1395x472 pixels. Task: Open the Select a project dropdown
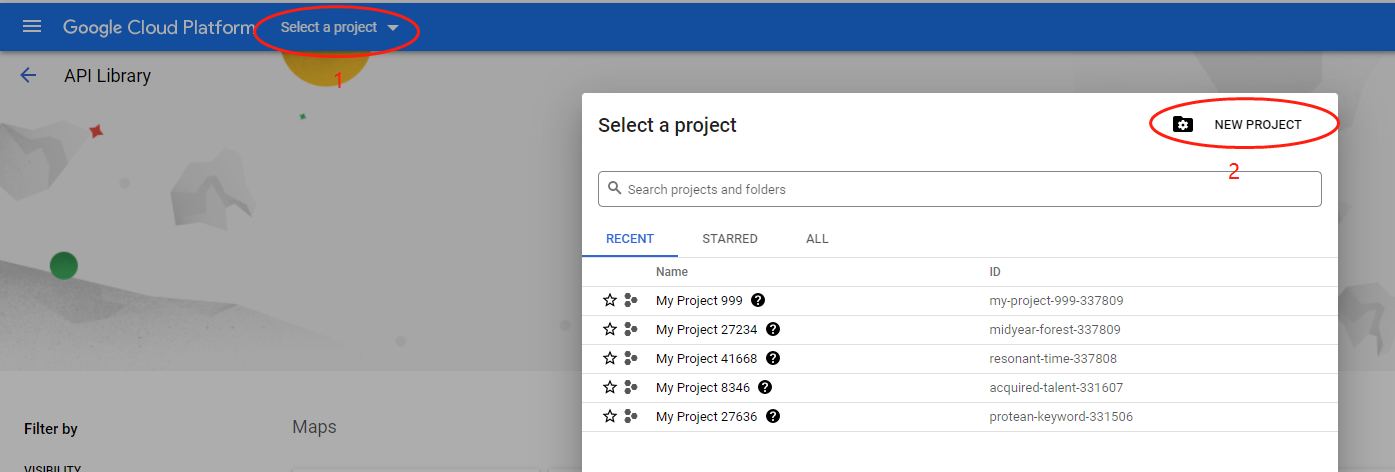(x=339, y=28)
